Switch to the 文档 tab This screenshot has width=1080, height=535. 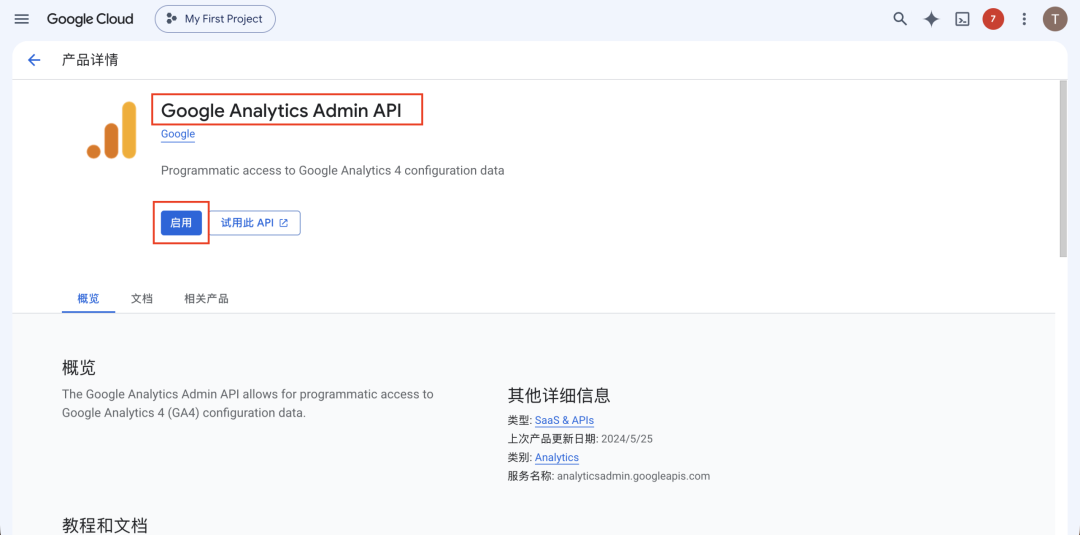pos(142,299)
